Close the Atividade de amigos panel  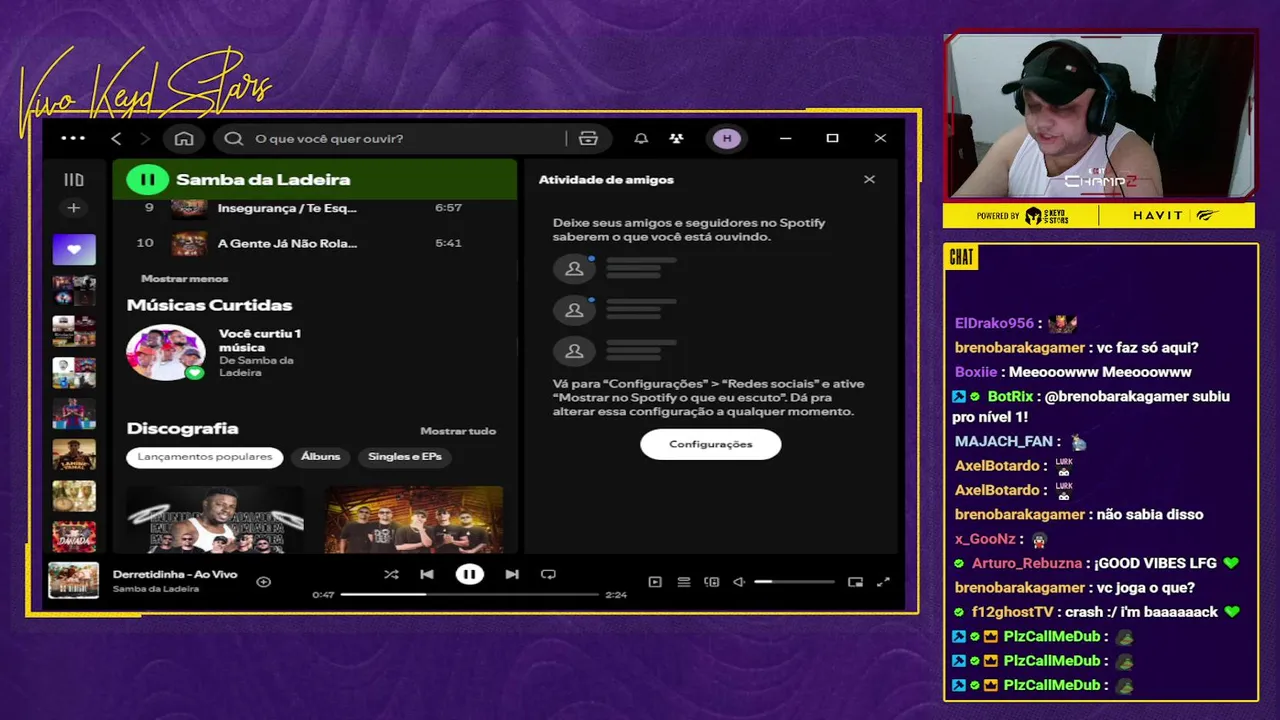pyautogui.click(x=869, y=180)
